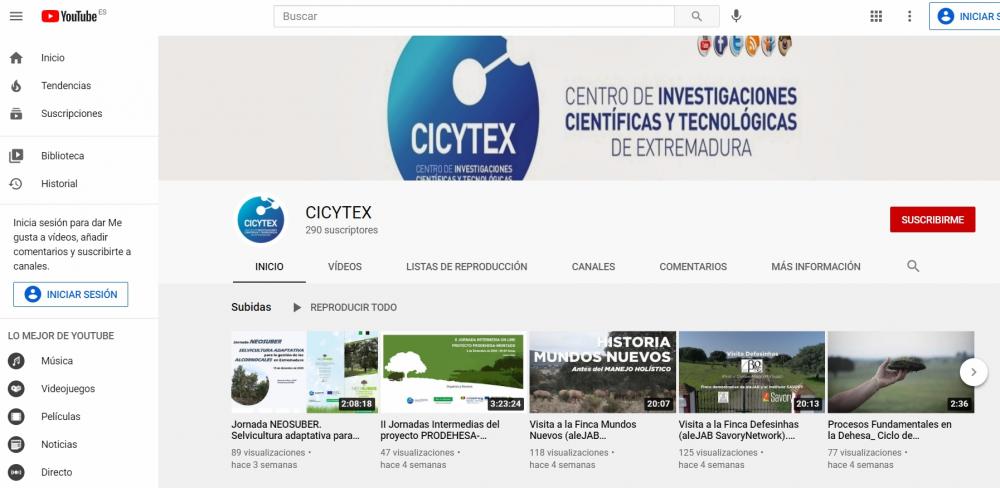Screen dimensions: 1000x488
Task: Click RSS icon in channel banner
Action: [752, 45]
